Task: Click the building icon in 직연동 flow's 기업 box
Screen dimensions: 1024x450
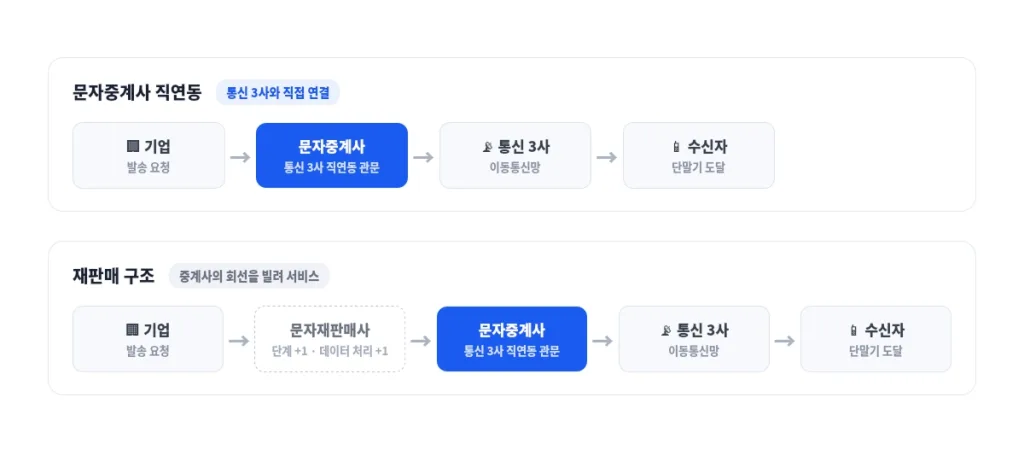Action: coord(133,147)
